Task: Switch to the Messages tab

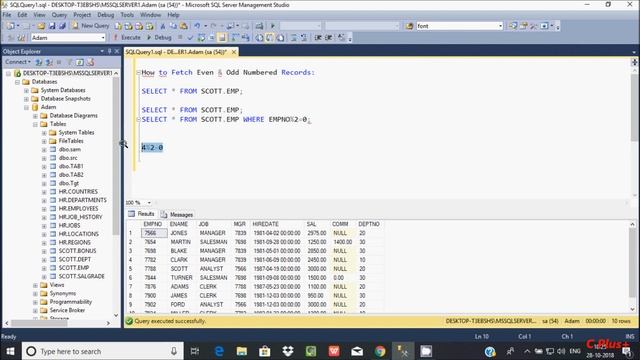Action: tap(177, 214)
